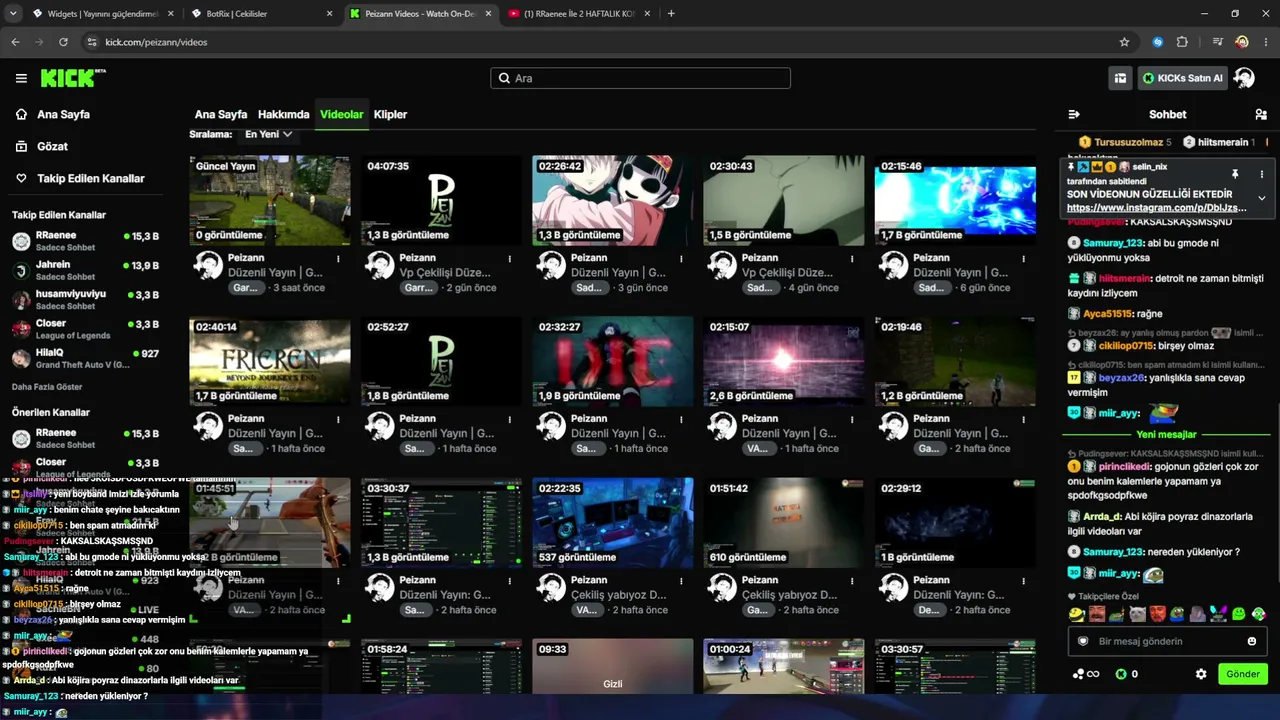This screenshot has width=1280, height=720.
Task: Go to Kick home via the logo
Action: tap(73, 78)
